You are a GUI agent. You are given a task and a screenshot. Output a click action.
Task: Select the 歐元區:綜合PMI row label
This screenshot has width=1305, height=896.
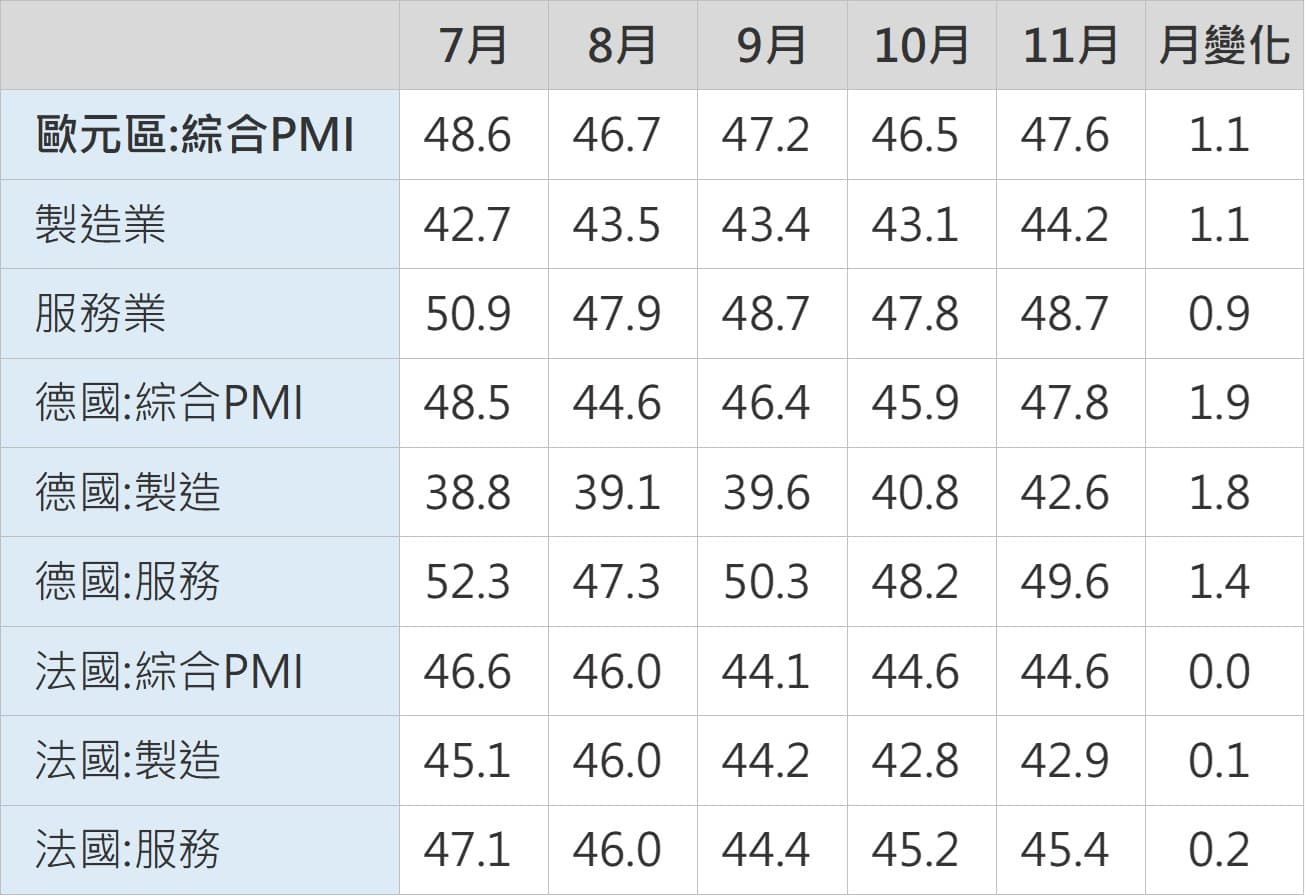(196, 135)
